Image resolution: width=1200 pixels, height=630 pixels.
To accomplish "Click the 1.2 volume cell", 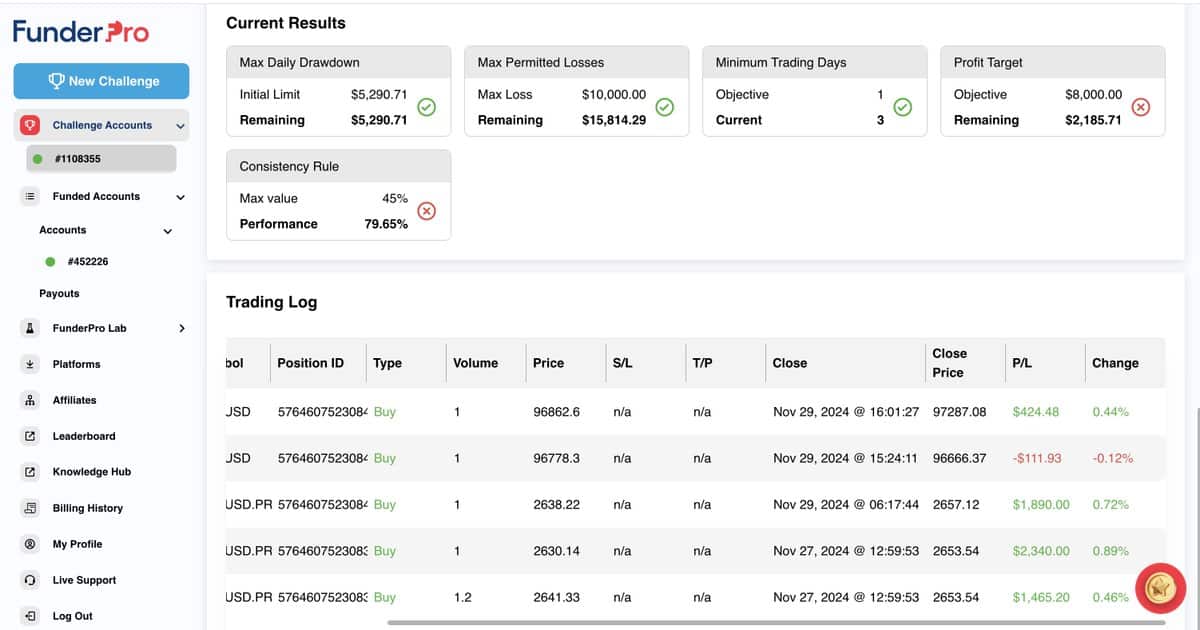I will [462, 597].
